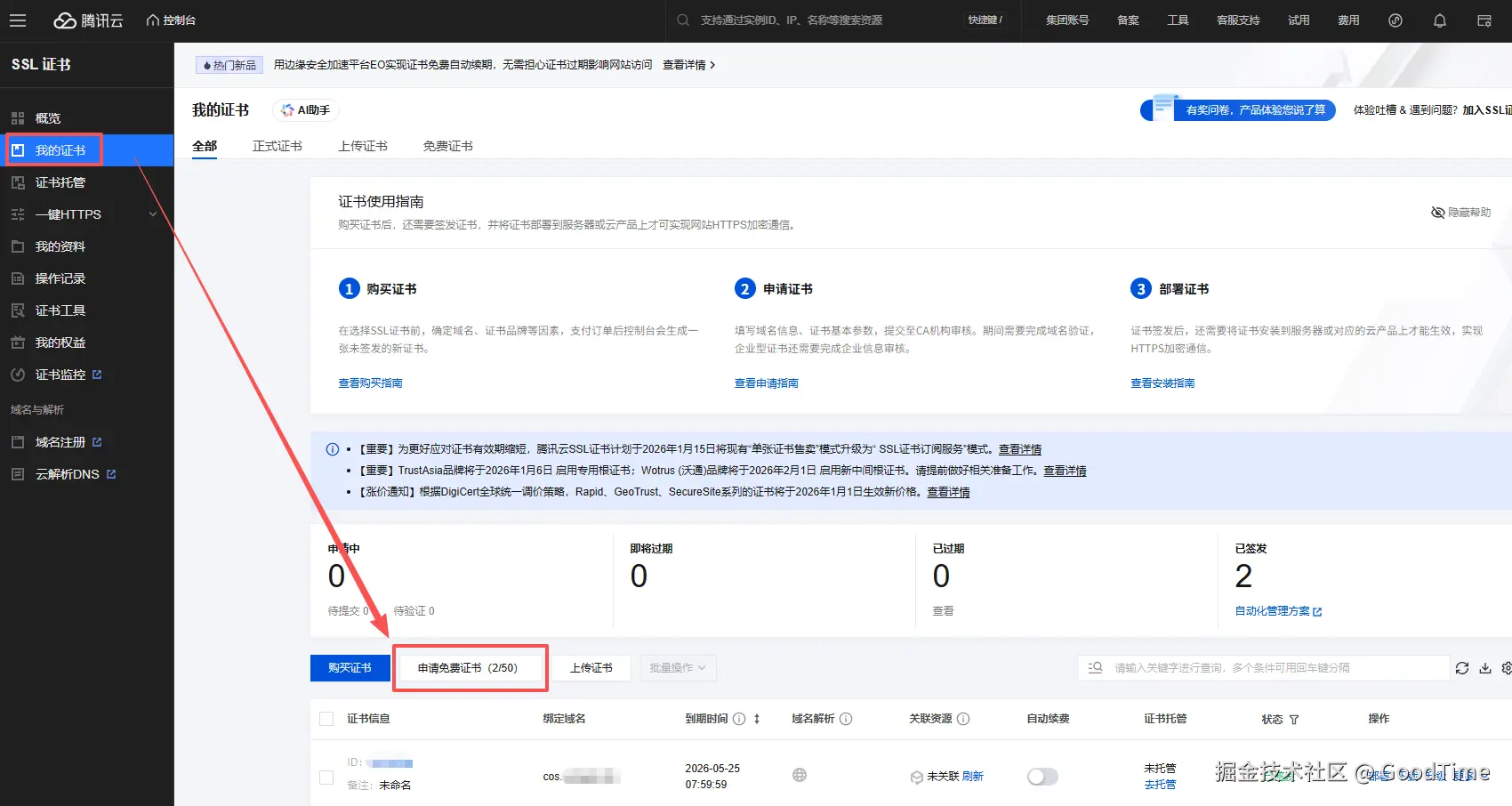Open the notifications bell
Image resolution: width=1512 pixels, height=806 pixels.
1440,20
